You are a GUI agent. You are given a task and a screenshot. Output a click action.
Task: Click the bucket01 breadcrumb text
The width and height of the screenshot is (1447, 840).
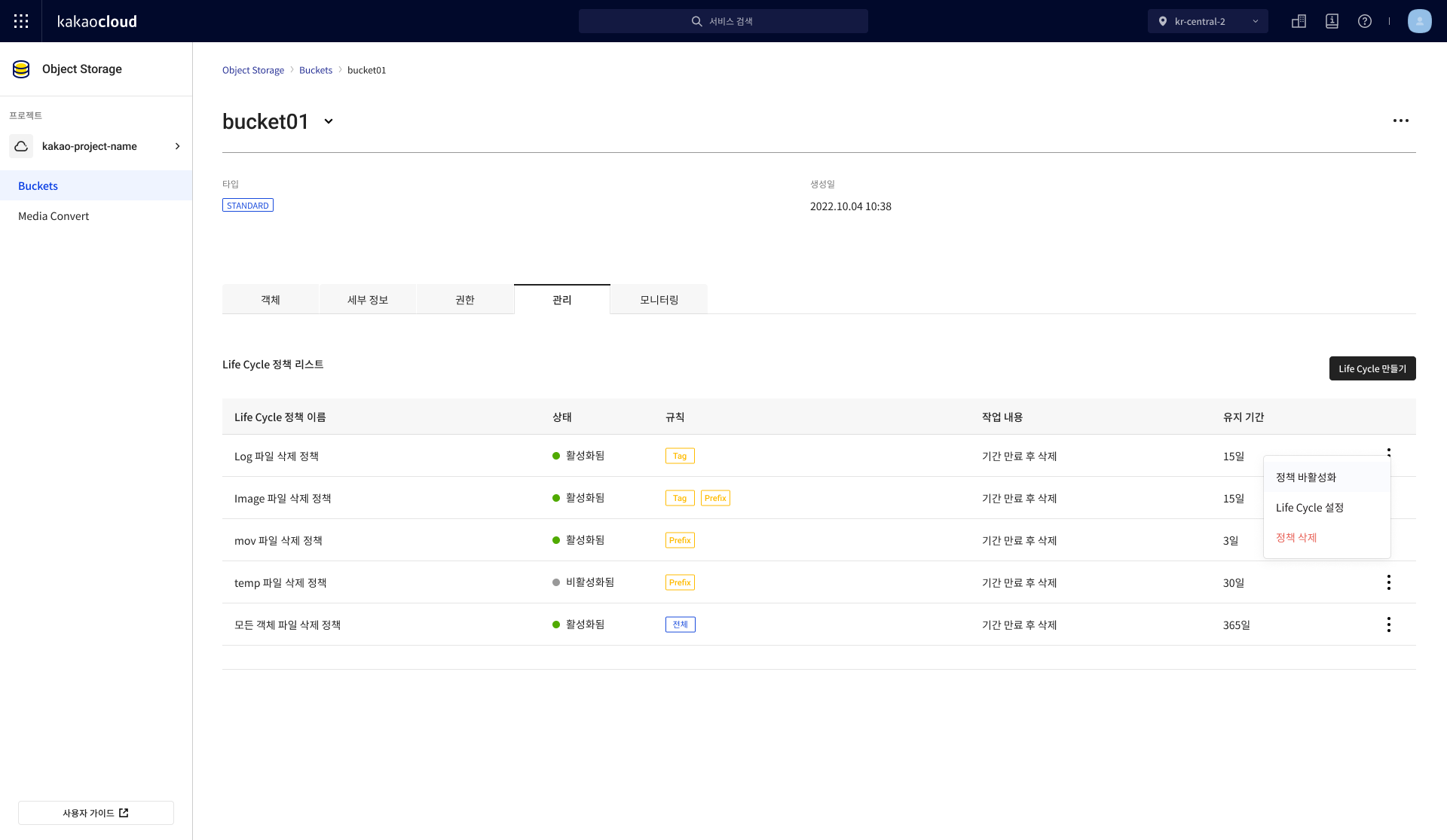click(x=366, y=70)
